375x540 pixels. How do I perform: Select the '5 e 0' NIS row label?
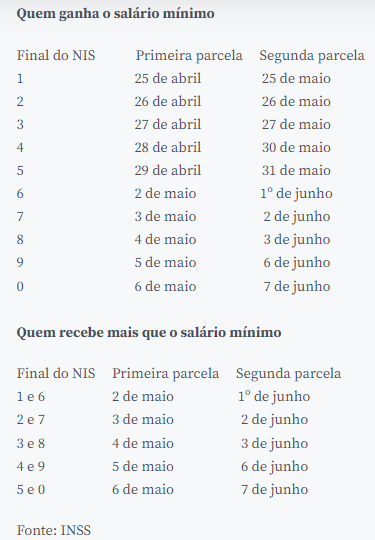(31, 490)
